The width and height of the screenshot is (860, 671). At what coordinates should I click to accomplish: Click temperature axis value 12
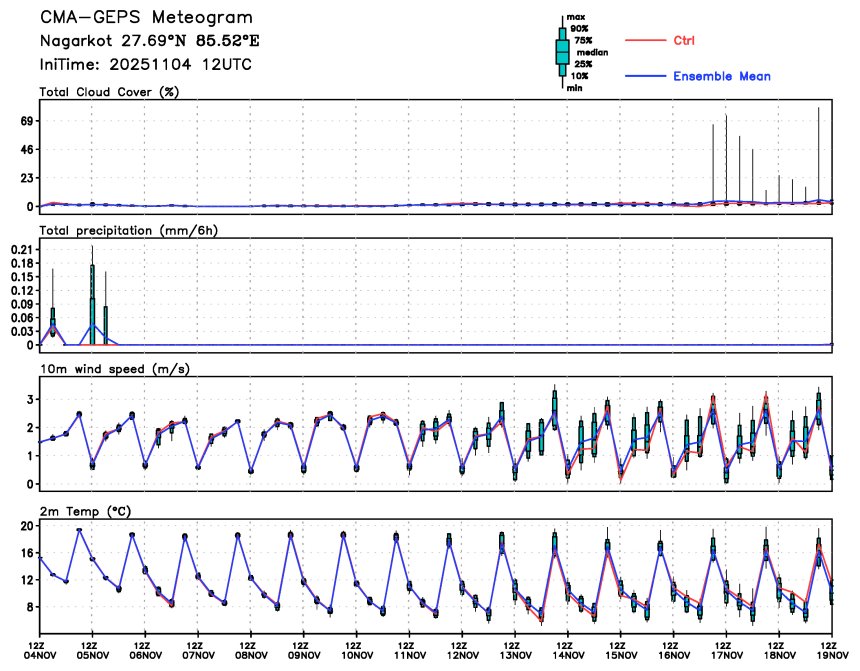pos(27,580)
